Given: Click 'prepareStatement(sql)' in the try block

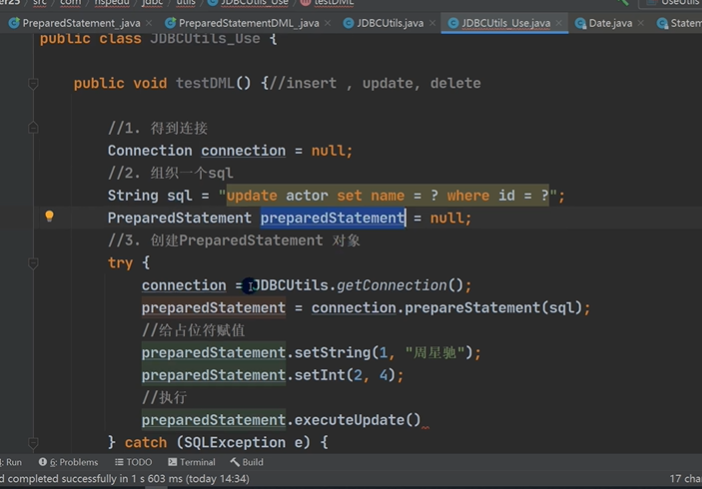Looking at the screenshot, I should tap(493, 308).
